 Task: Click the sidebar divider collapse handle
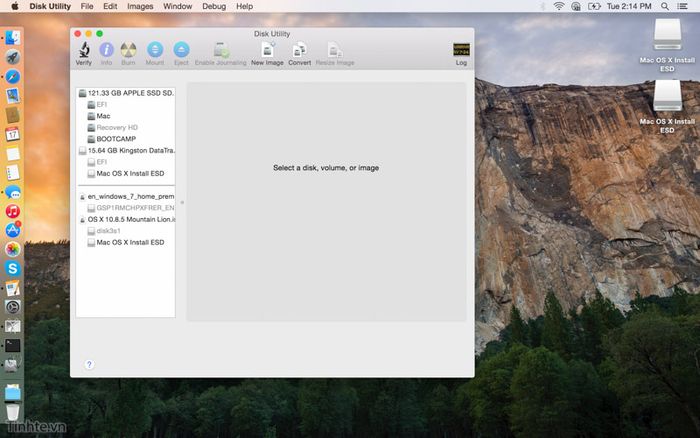coord(182,202)
